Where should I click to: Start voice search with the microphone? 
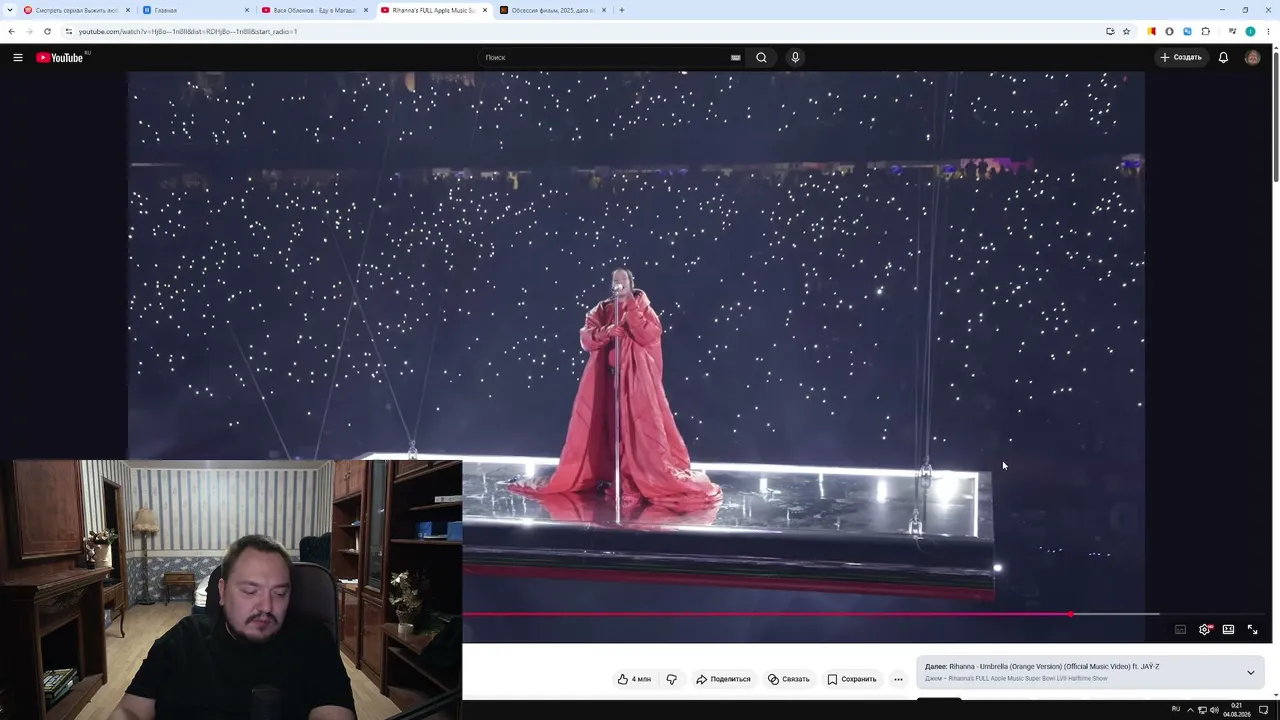[x=796, y=58]
